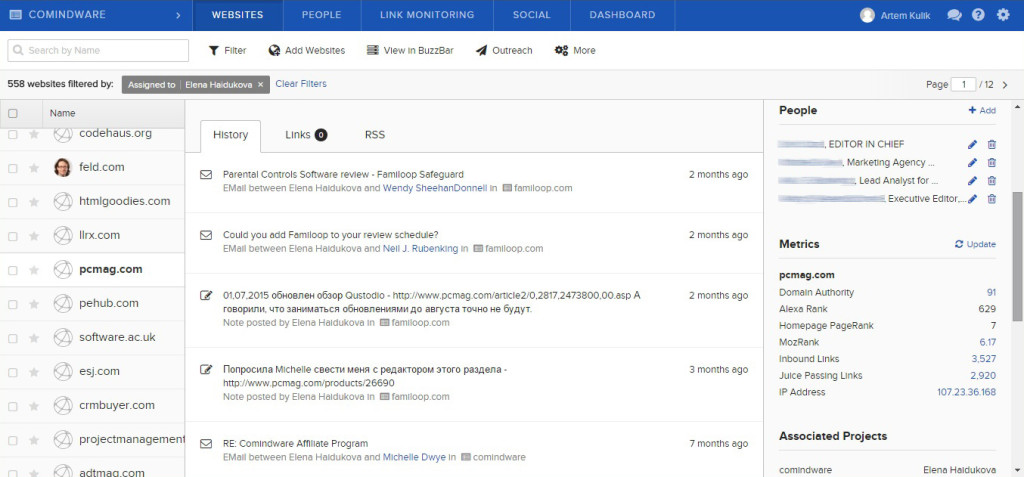This screenshot has height=477, width=1024.
Task: Select the pehub.com row checkbox
Action: [13, 303]
